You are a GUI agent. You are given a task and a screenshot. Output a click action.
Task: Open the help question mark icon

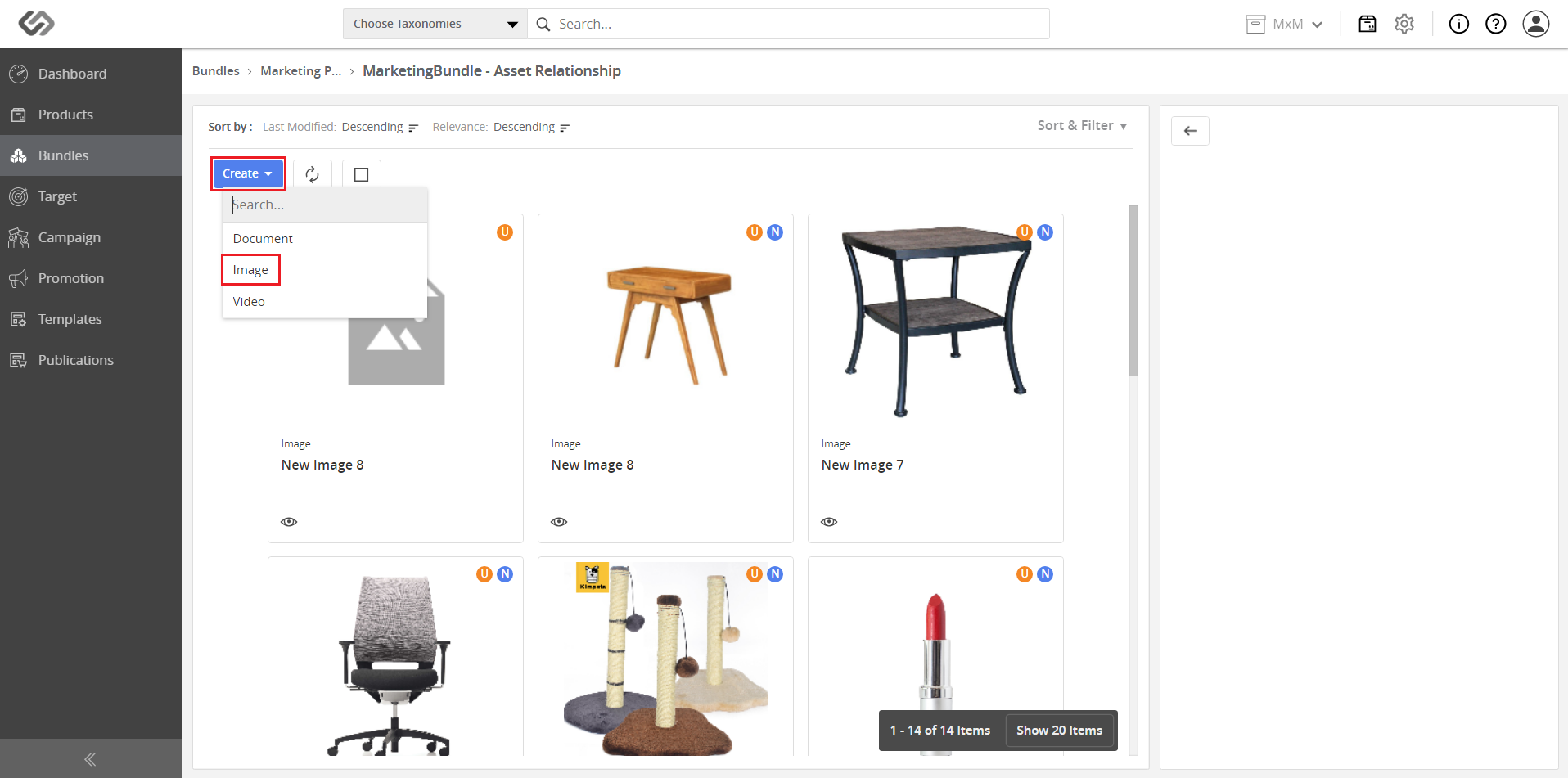coord(1496,24)
